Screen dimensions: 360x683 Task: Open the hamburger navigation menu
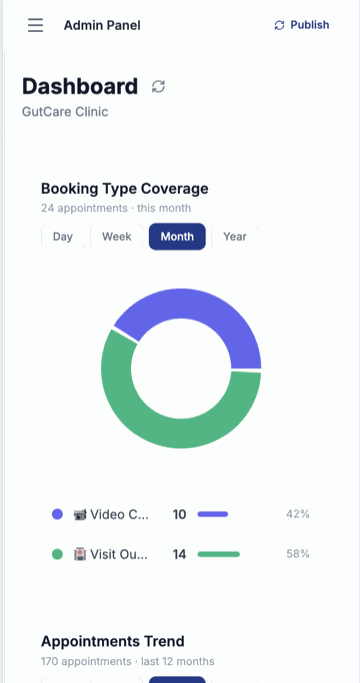35,25
